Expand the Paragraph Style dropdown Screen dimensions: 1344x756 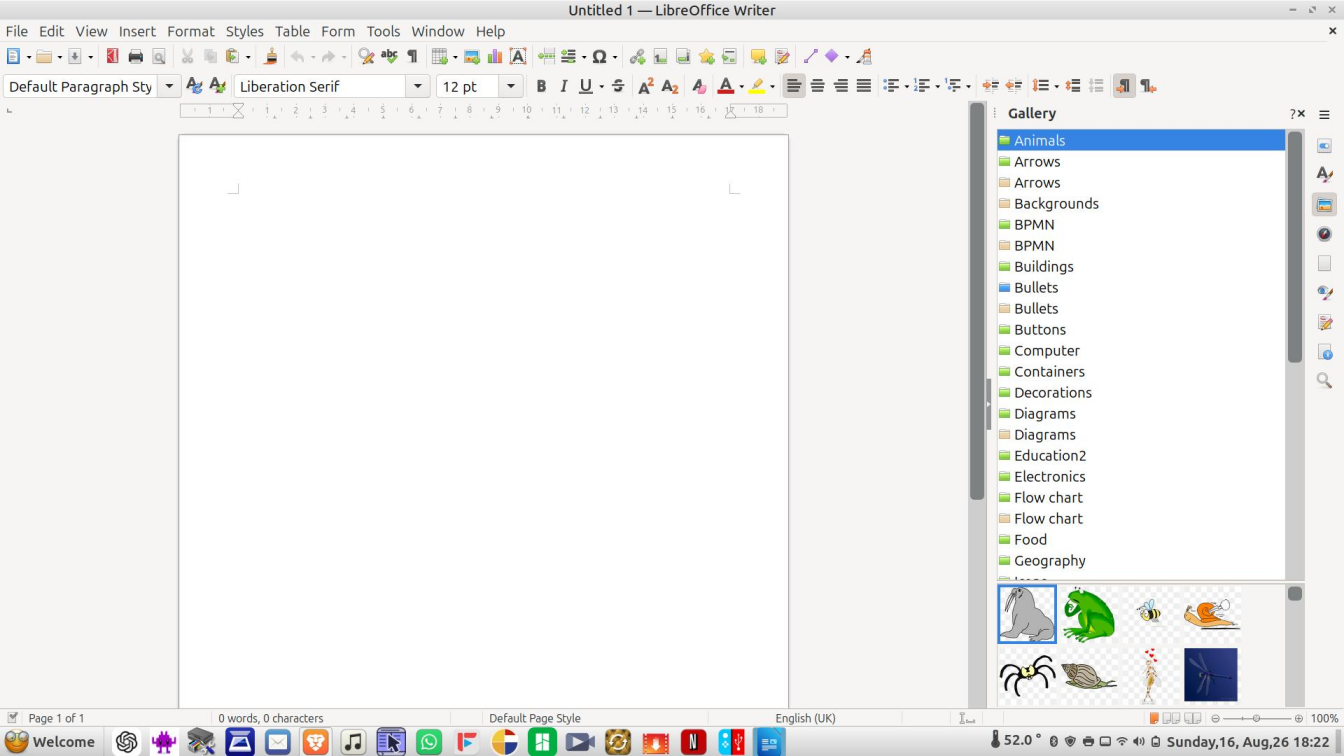click(x=169, y=86)
